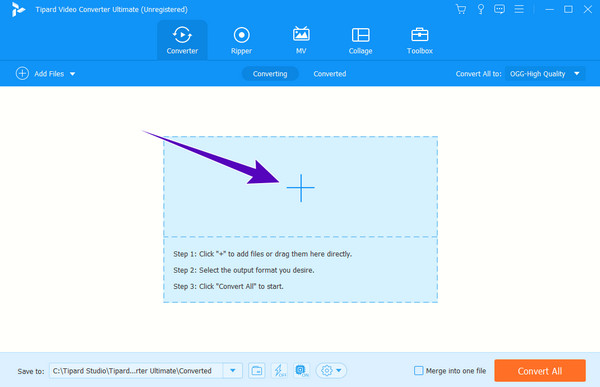Expand the save path dropdown arrow
Screen dimensions: 600x387
[x=233, y=371]
